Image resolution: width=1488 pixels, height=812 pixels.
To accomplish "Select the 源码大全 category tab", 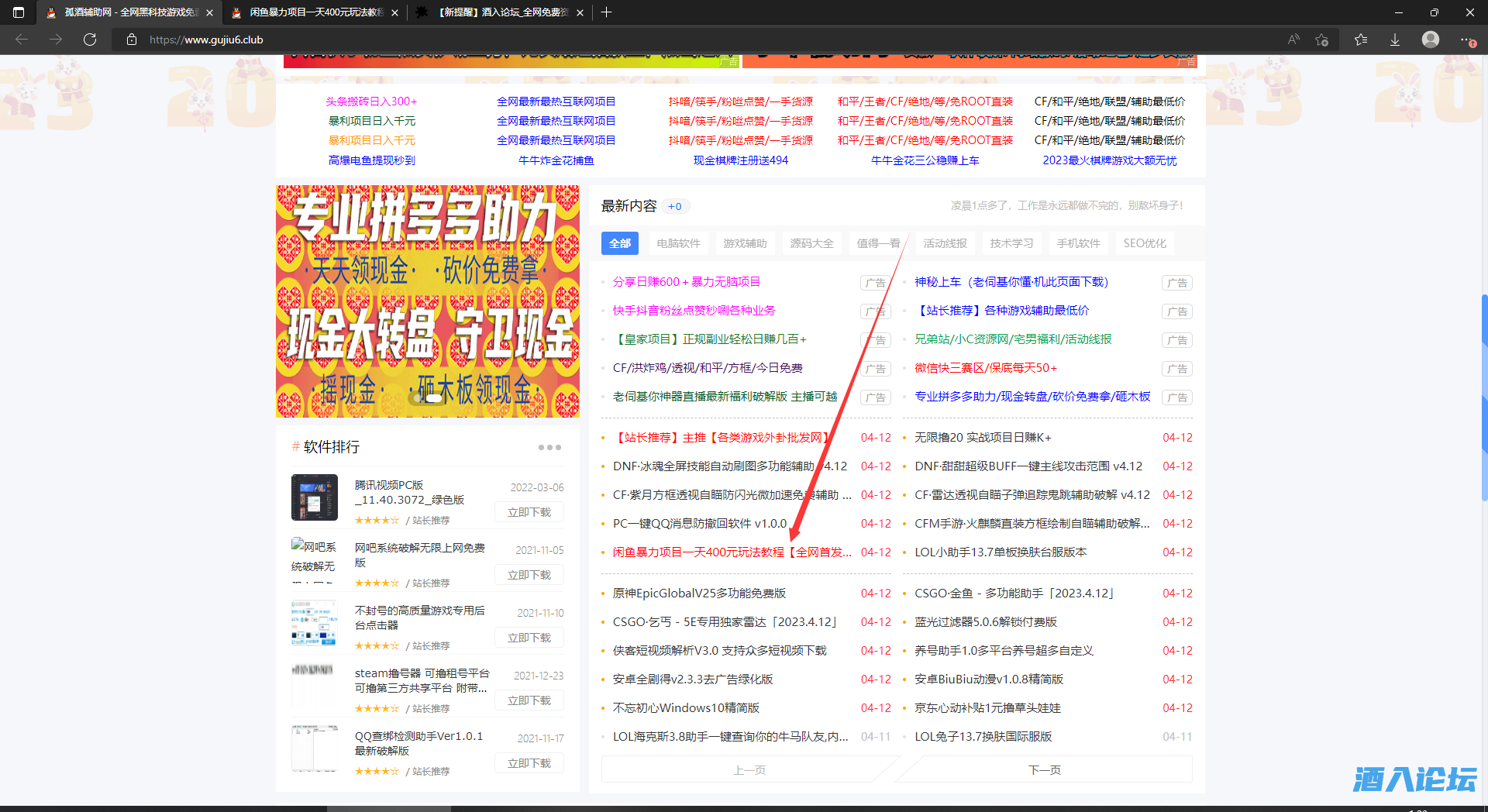I will 811,243.
